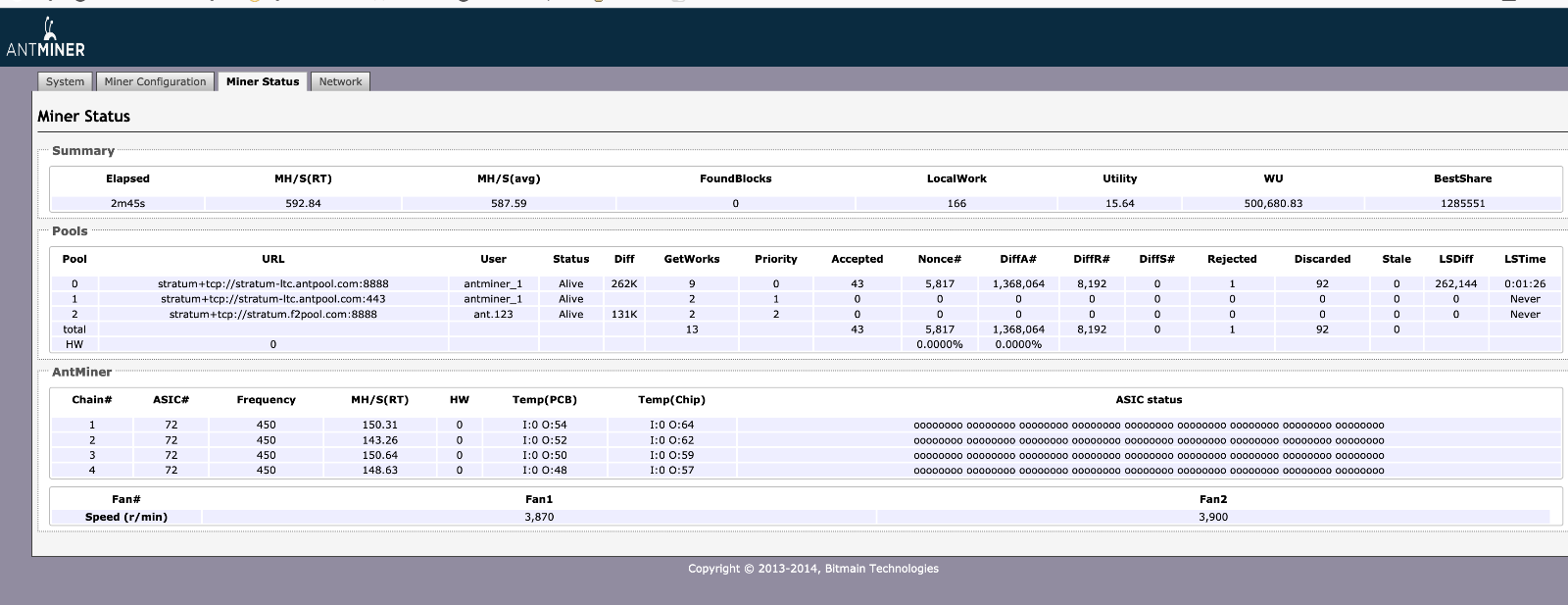Viewport: 1568px width, 605px height.
Task: Select the chain hashrate value 143.26
Action: coord(379,440)
